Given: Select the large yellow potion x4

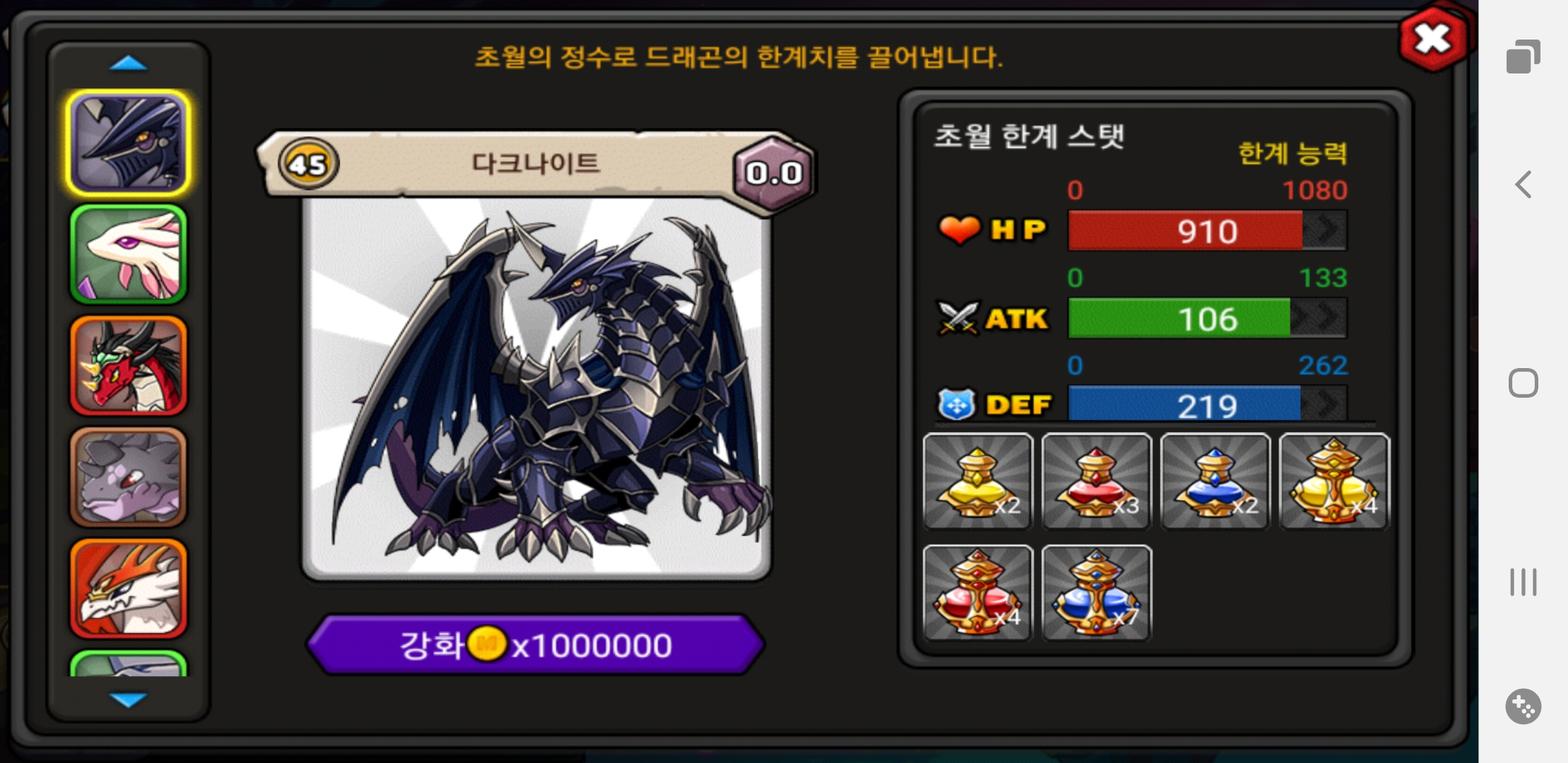Looking at the screenshot, I should pos(1334,481).
